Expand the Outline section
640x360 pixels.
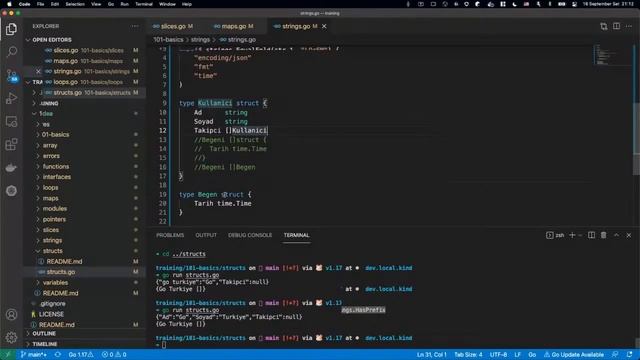pyautogui.click(x=44, y=333)
